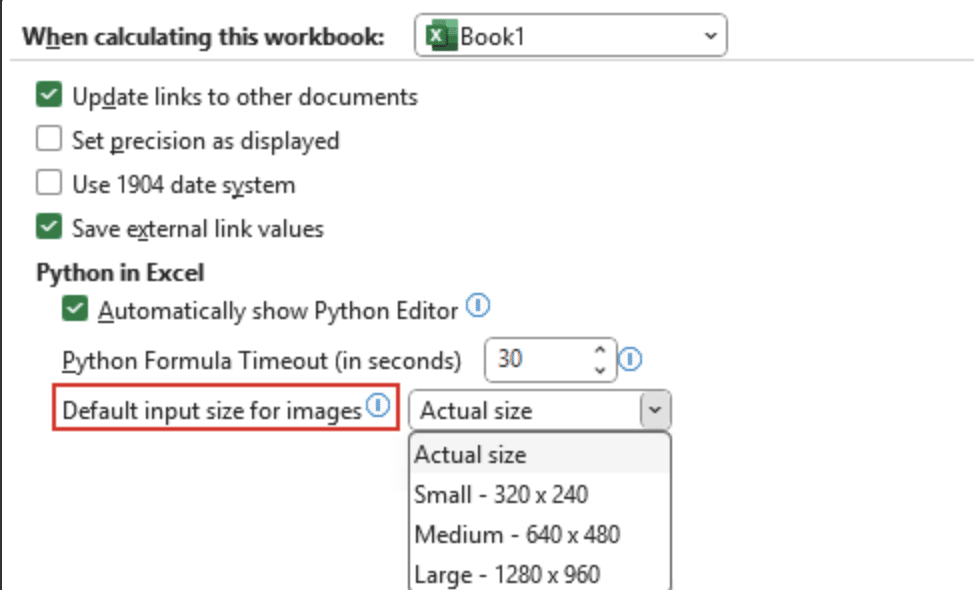Open the Book1 workbook dropdown chevron

pos(710,37)
